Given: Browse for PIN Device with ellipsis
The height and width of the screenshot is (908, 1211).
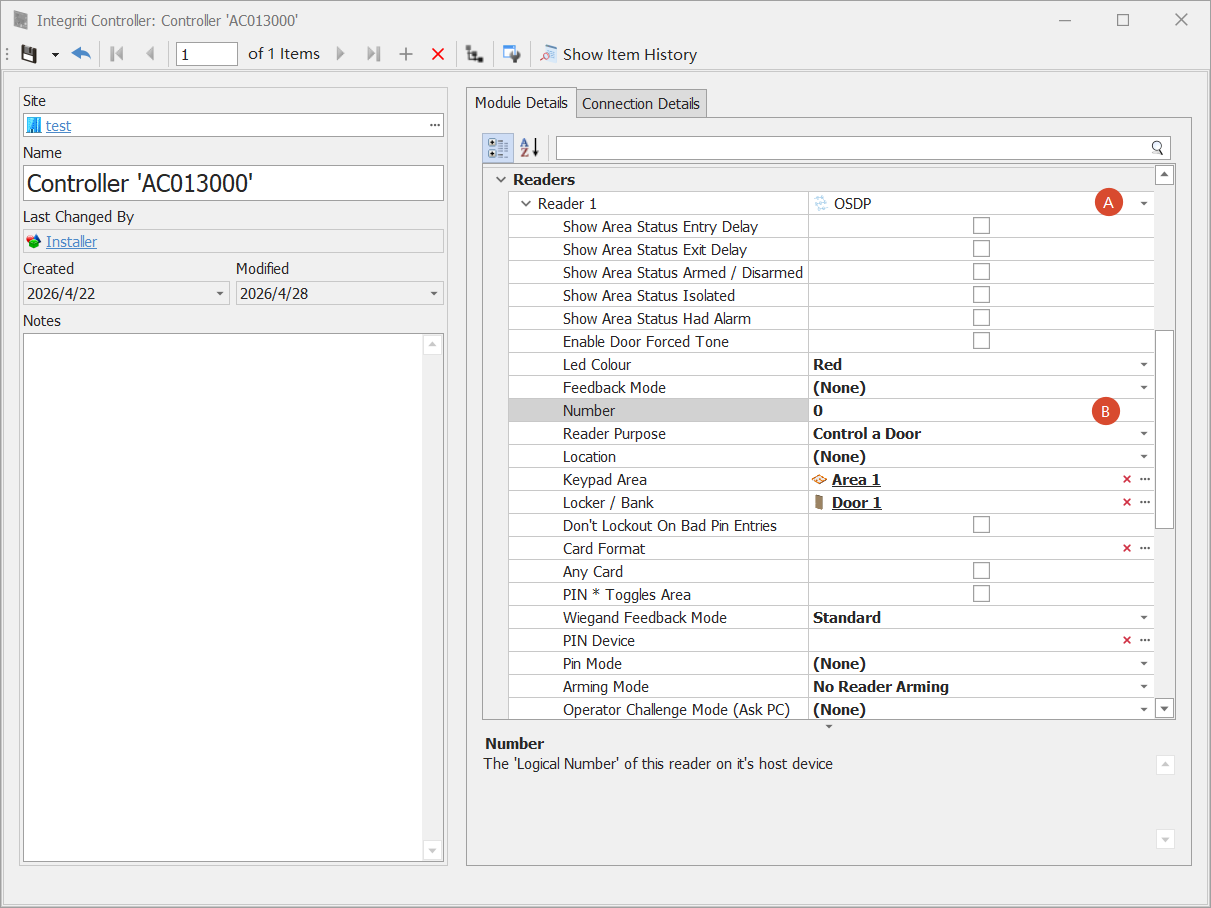Looking at the screenshot, I should pos(1145,641).
